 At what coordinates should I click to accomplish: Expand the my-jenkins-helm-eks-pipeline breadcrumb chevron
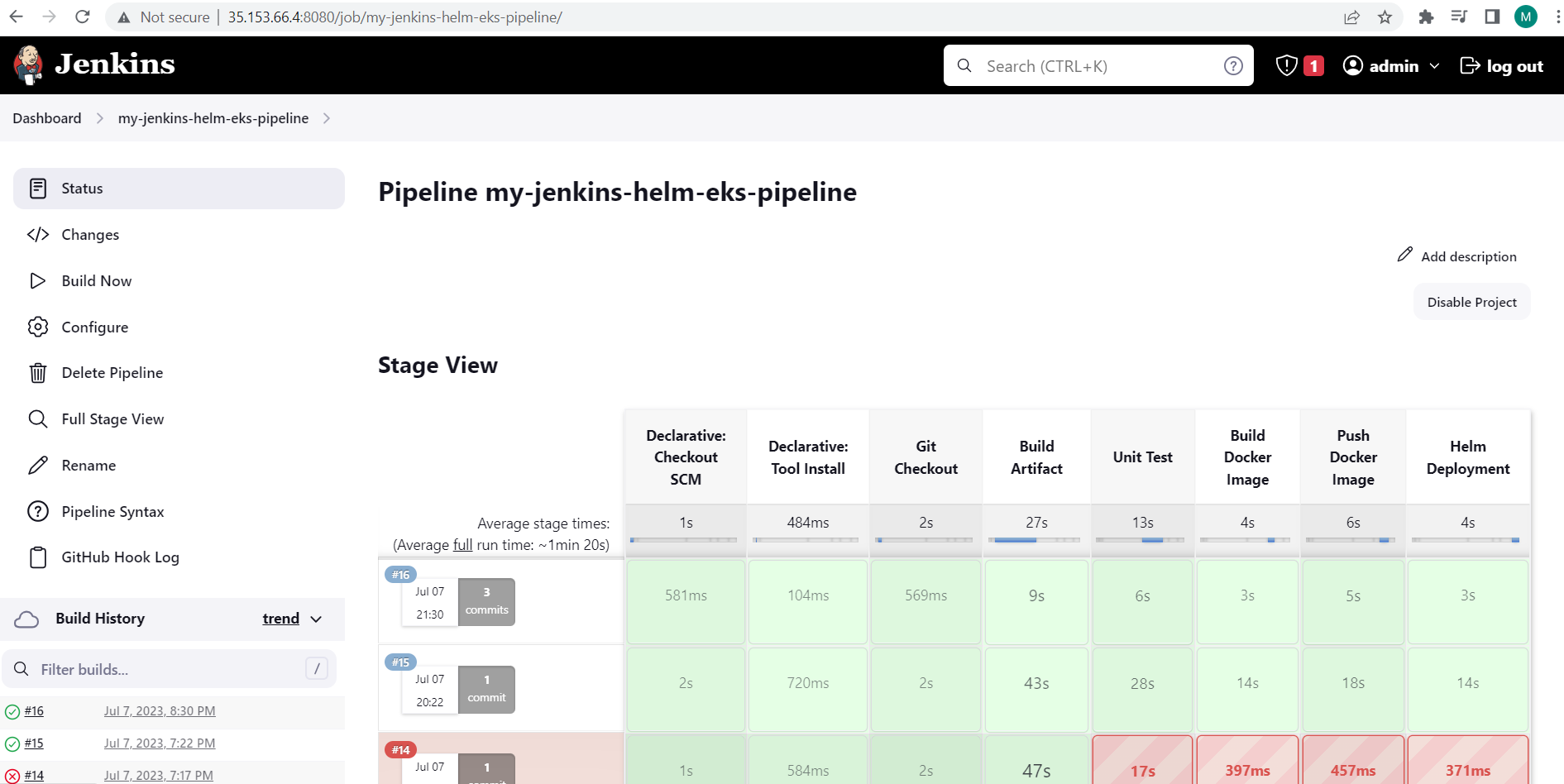(x=327, y=118)
